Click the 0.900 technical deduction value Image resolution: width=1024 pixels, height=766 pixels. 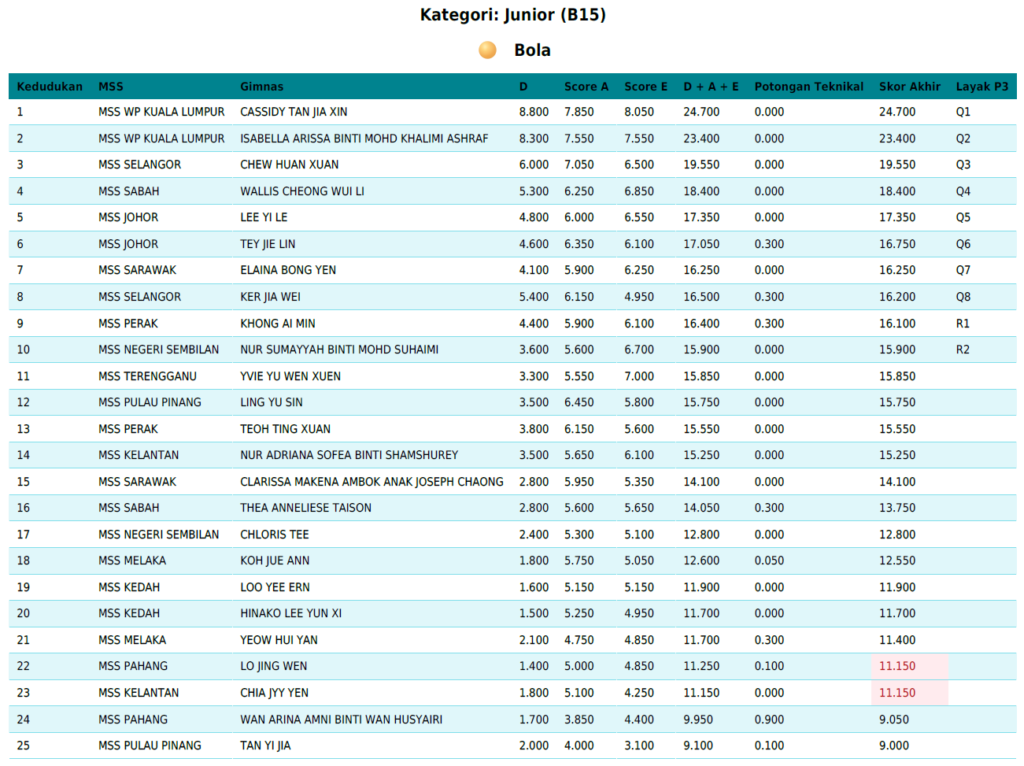[x=768, y=719]
